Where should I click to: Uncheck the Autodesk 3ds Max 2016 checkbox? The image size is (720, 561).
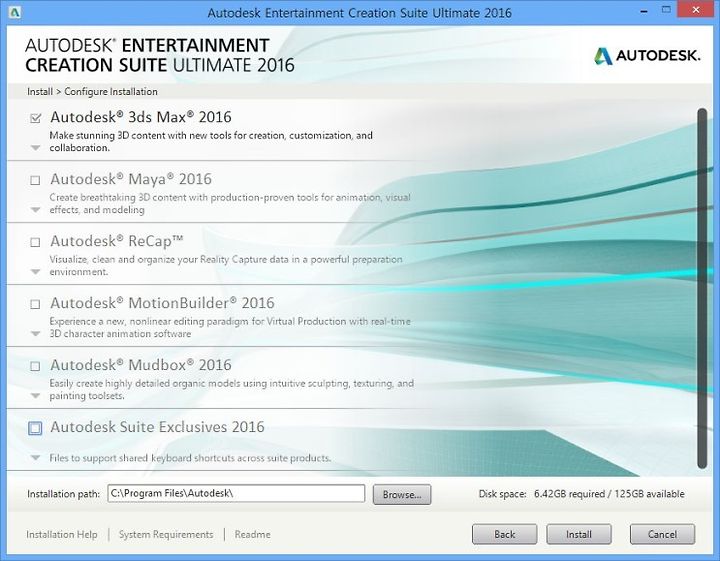35,118
